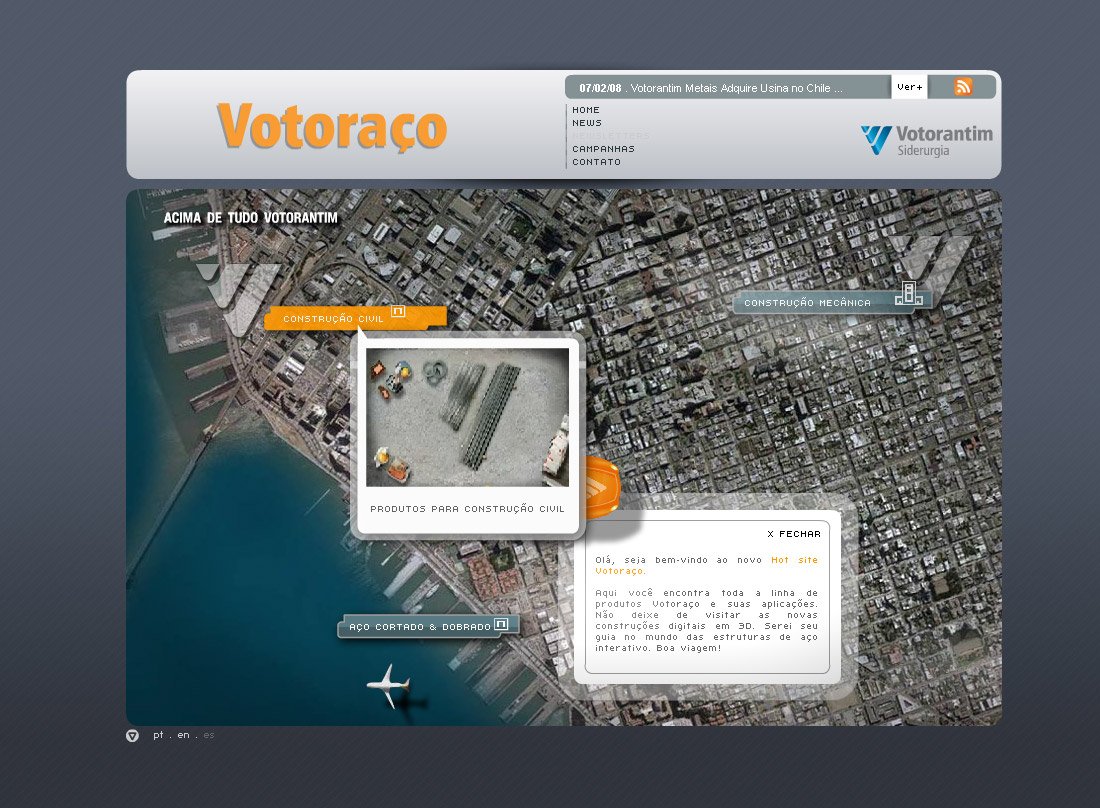The width and height of the screenshot is (1100, 808).
Task: Open the News menu item
Action: [586, 123]
